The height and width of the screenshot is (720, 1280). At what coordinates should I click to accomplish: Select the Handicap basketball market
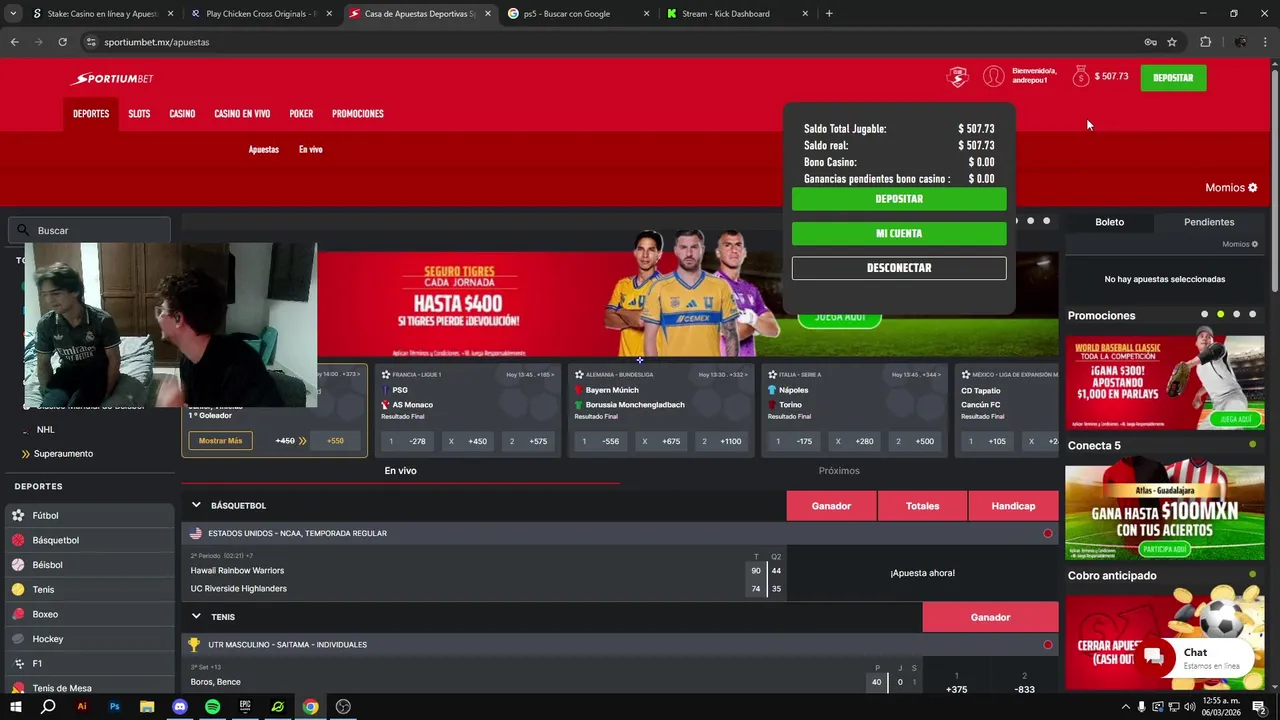coord(1013,506)
